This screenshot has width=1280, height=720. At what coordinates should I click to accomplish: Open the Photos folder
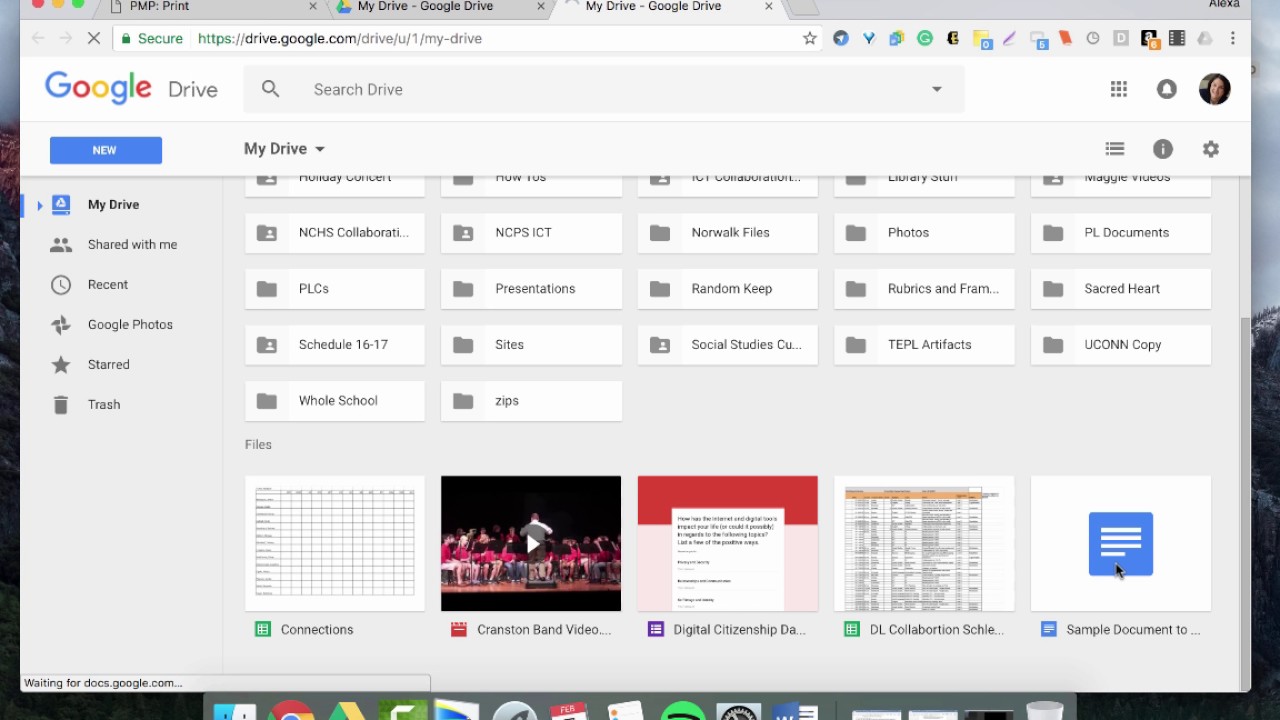point(924,232)
